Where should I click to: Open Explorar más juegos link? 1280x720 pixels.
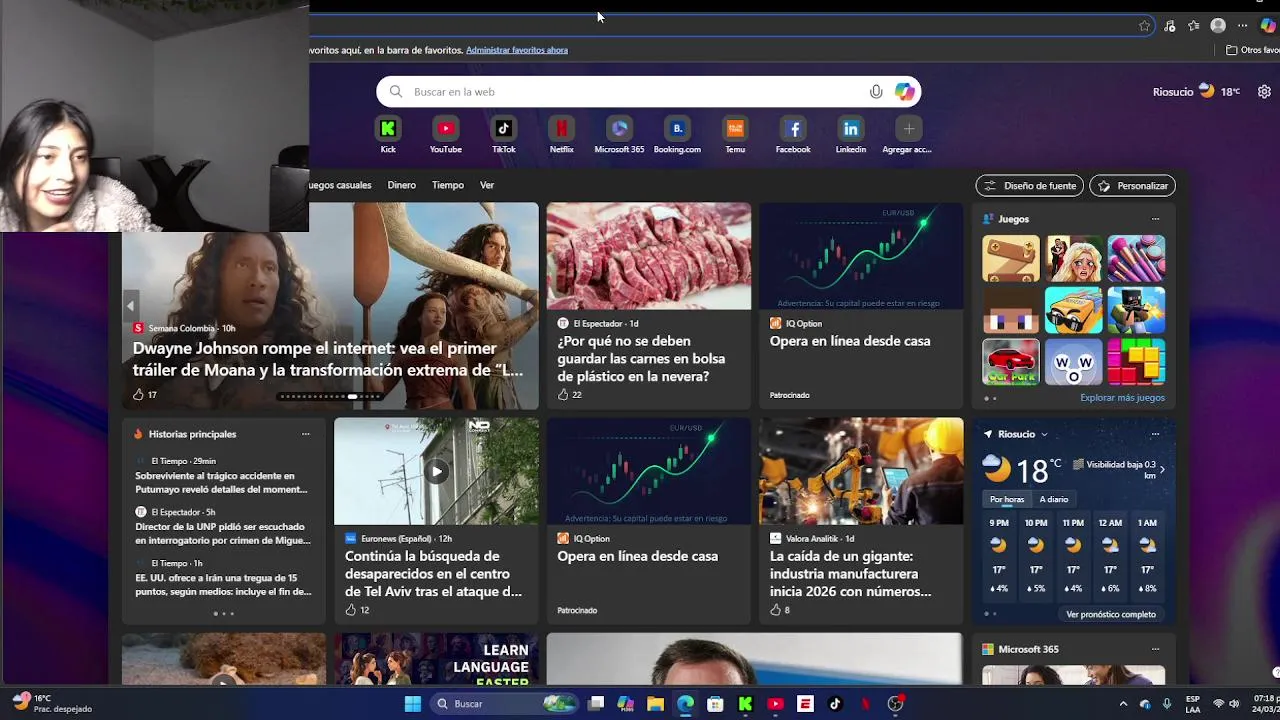1122,398
